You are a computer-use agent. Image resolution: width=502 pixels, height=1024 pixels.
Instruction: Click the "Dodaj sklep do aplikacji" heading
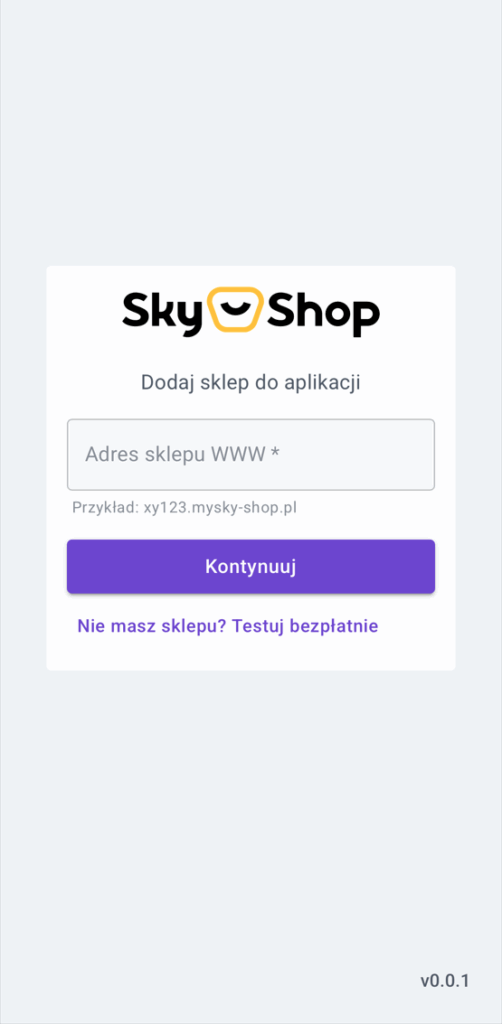point(251,383)
